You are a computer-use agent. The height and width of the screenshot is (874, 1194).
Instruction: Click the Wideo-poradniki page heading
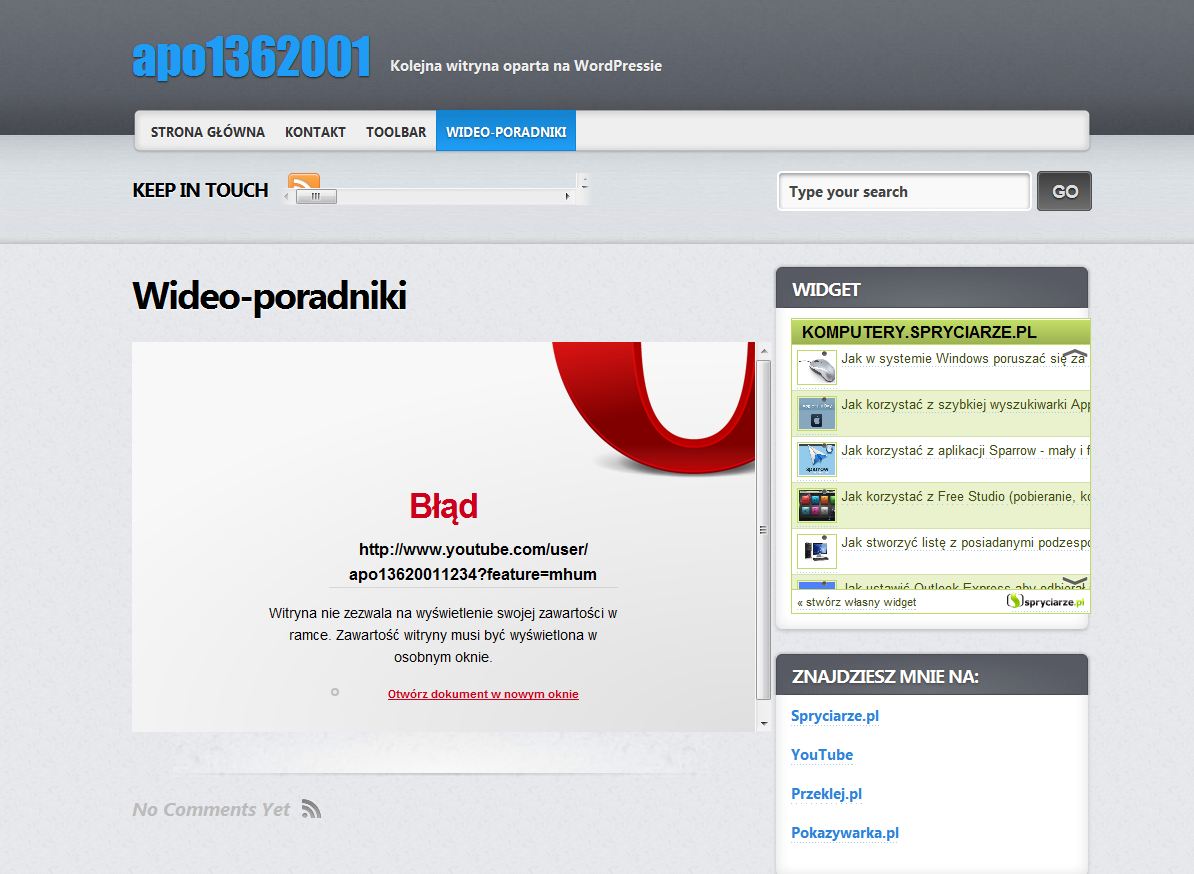(270, 295)
